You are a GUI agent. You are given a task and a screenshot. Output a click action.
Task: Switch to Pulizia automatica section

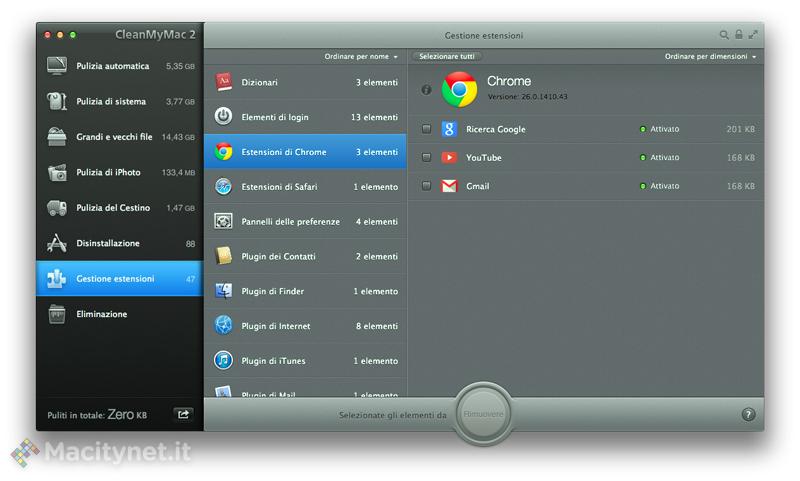tap(120, 66)
